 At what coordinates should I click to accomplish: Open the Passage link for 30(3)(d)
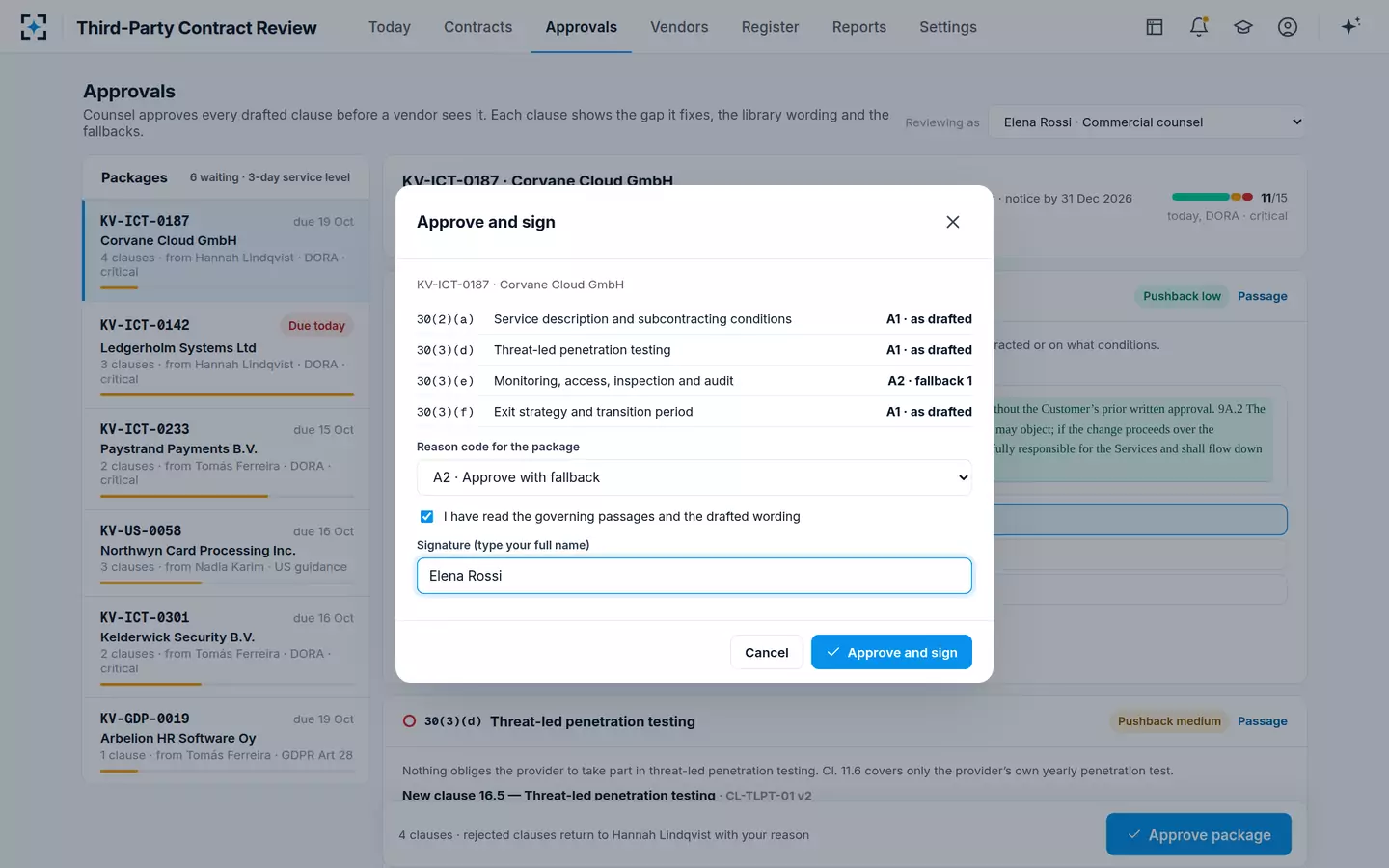(1262, 721)
